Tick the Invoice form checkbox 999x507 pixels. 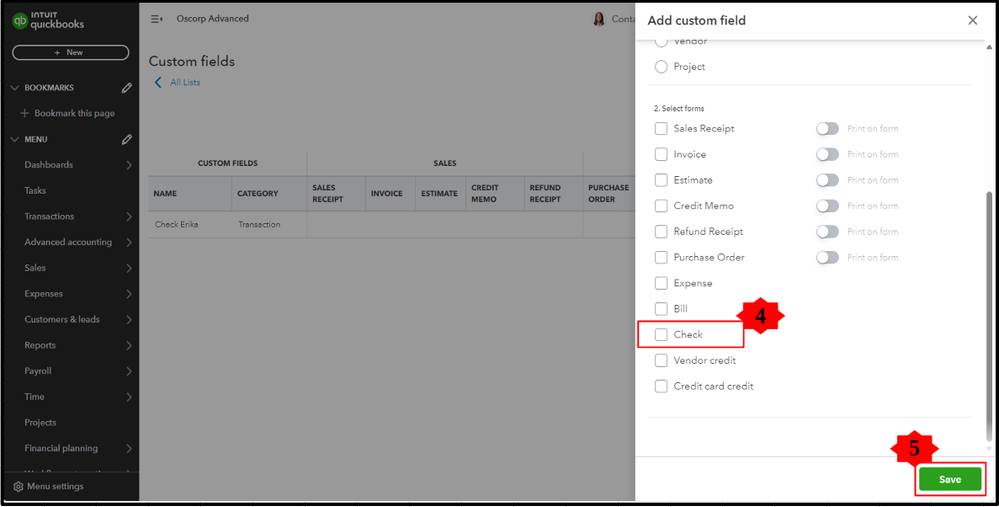(x=661, y=155)
